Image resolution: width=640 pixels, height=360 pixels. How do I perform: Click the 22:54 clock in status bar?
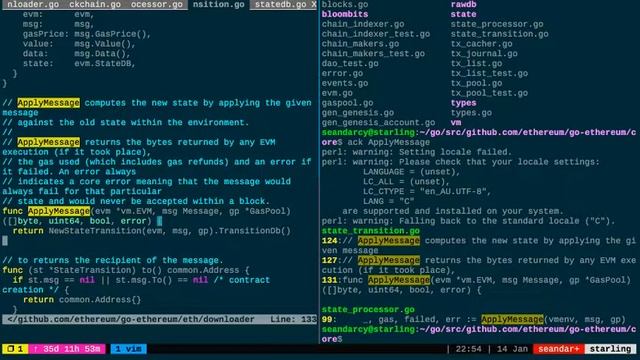(468, 349)
